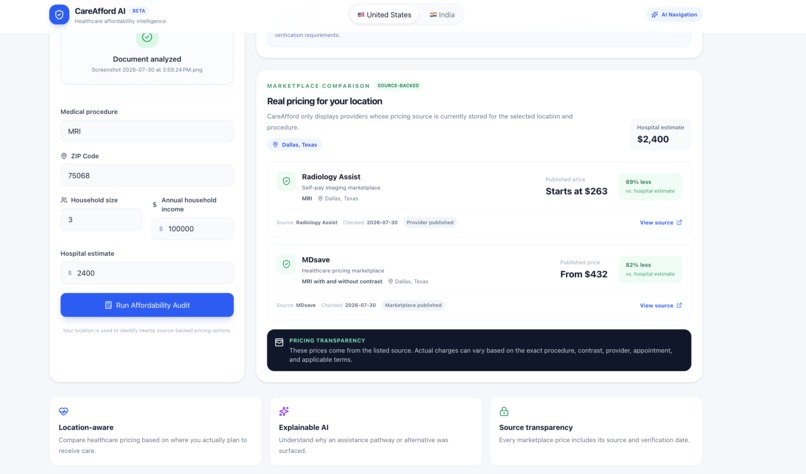Click the Location-aware heart icon
The image size is (806, 474).
coord(63,411)
